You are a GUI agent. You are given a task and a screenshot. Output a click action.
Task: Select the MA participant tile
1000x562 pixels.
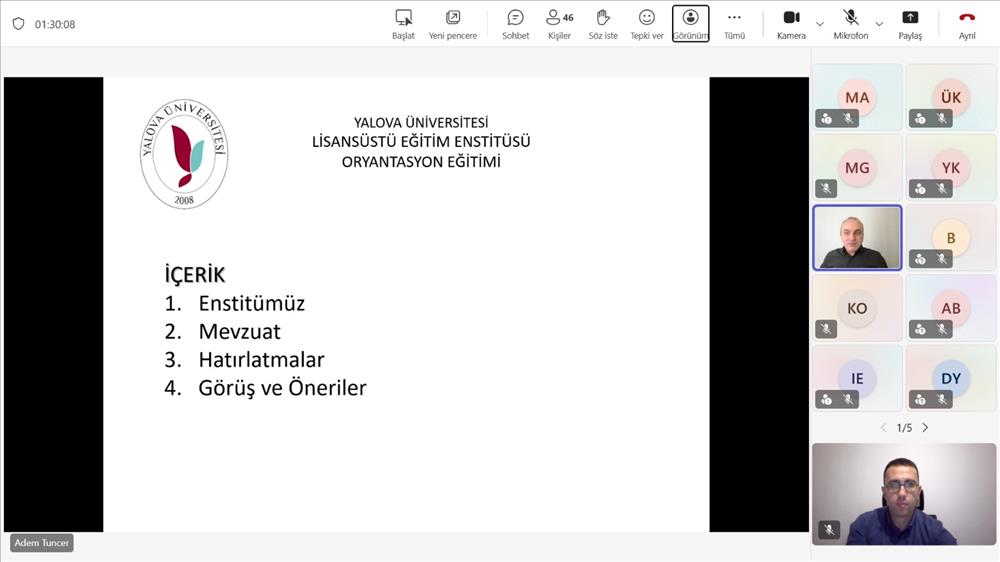pos(857,97)
